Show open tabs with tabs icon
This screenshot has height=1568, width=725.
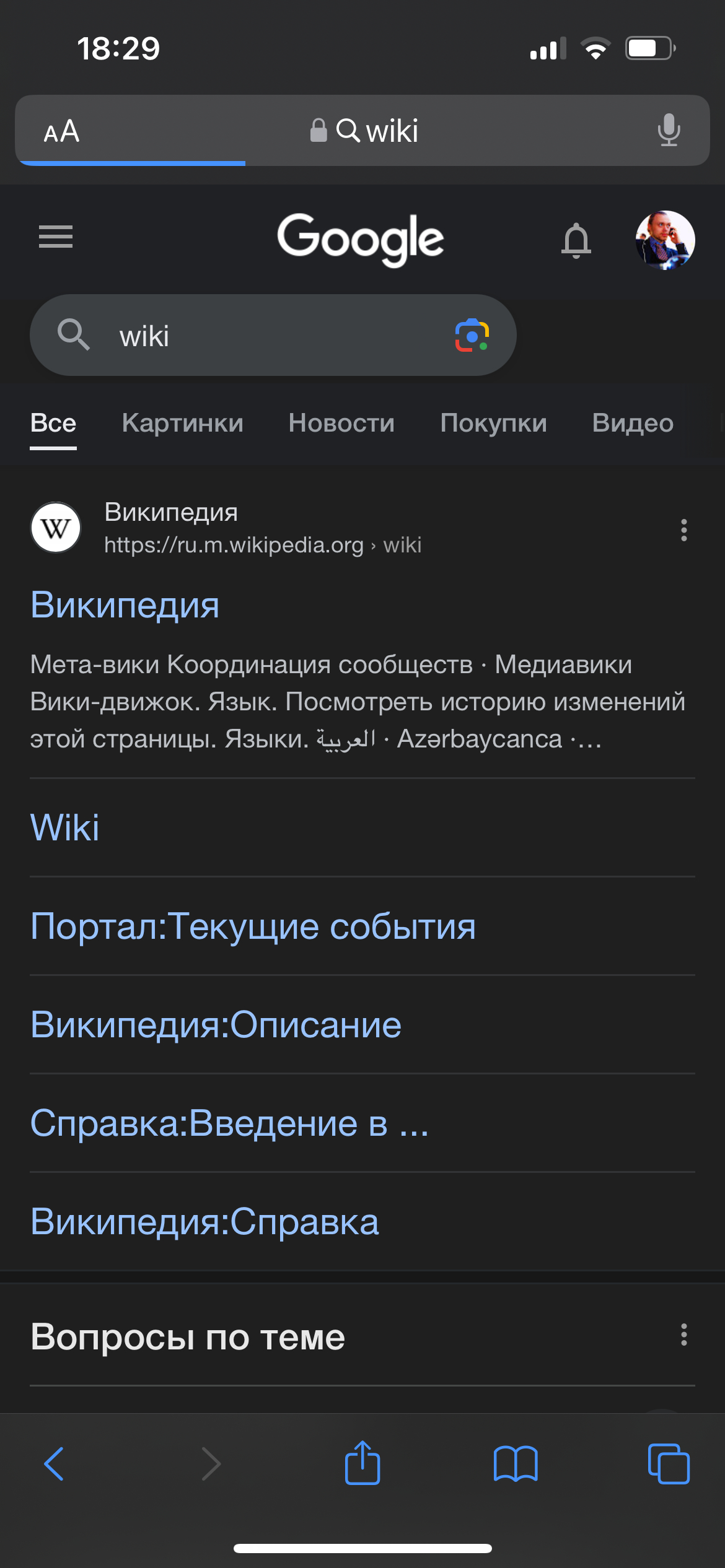click(669, 1464)
